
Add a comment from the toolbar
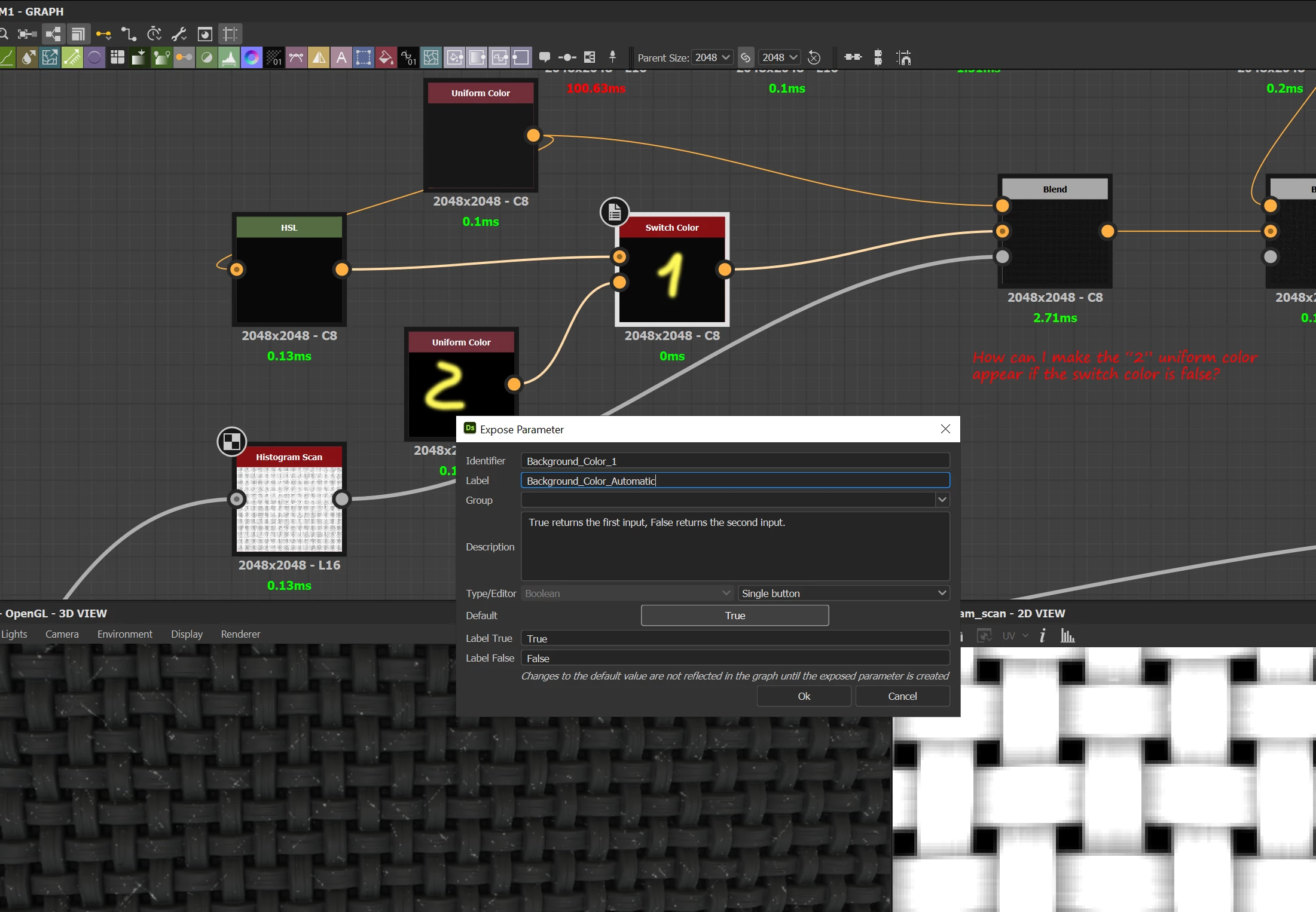click(x=544, y=57)
